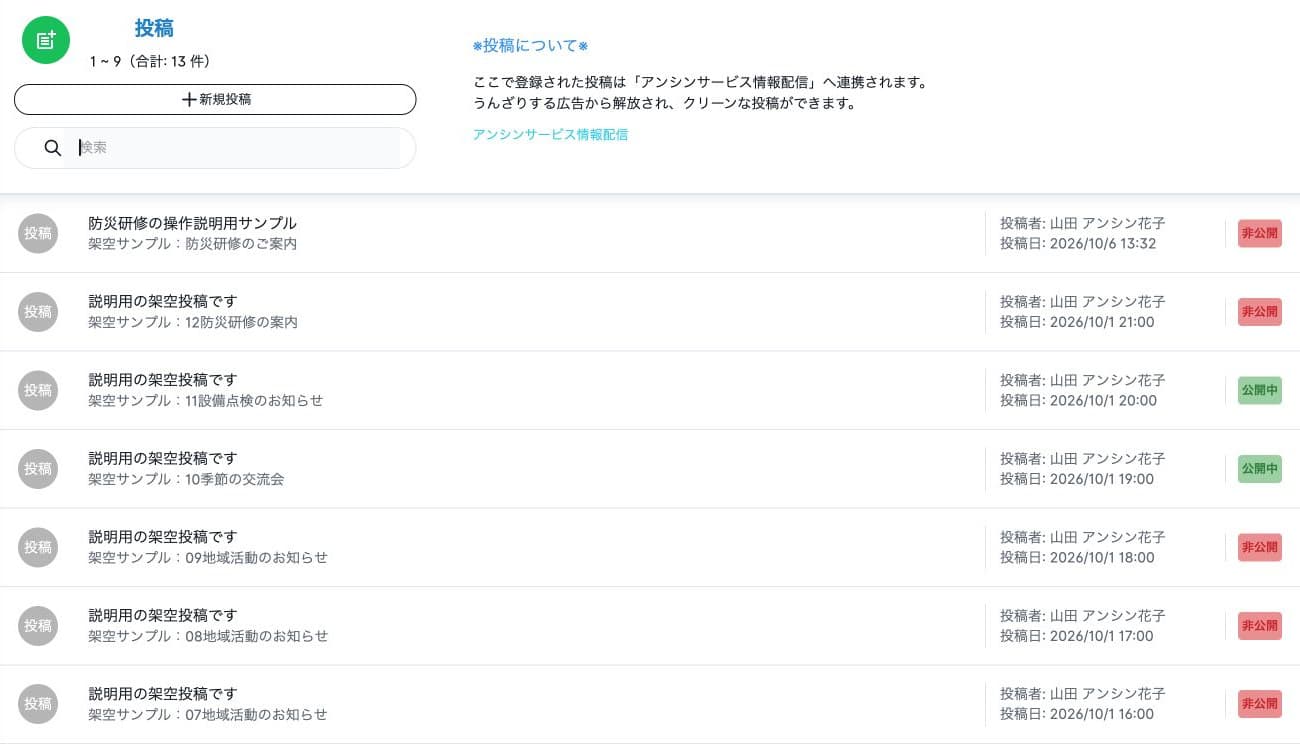Click the 投稿 avatar beside 07地域活動のお知らせ

38,704
